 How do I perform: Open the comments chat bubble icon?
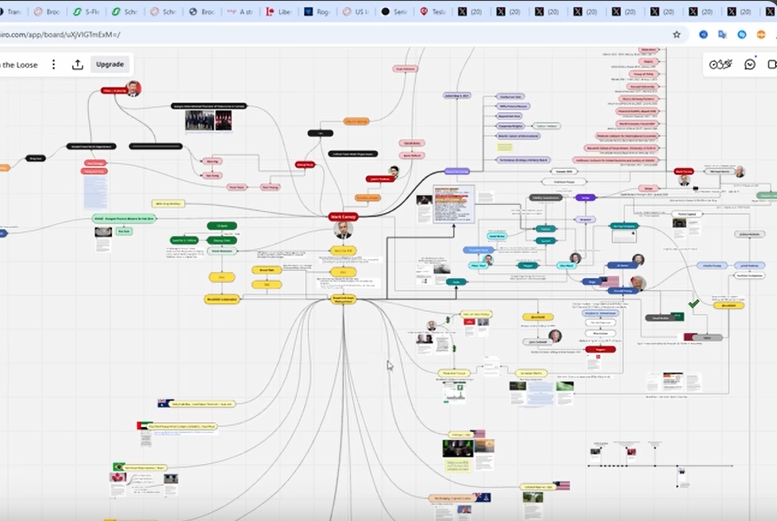click(750, 64)
